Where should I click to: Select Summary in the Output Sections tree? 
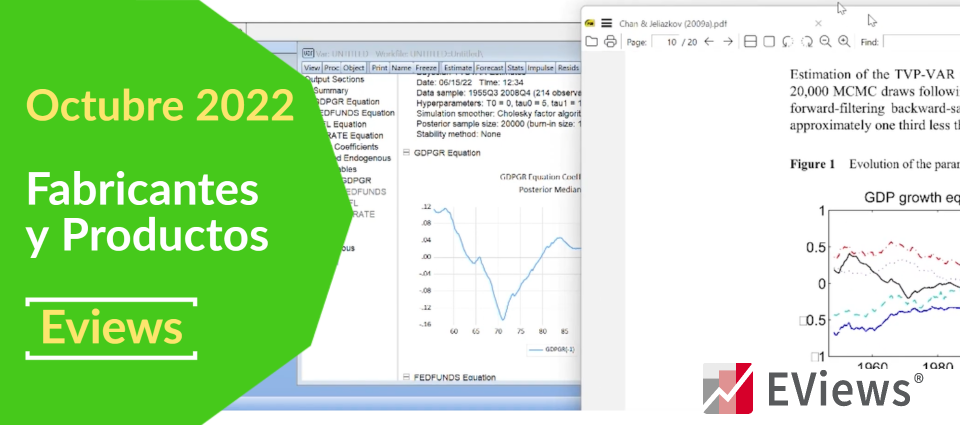pos(331,91)
